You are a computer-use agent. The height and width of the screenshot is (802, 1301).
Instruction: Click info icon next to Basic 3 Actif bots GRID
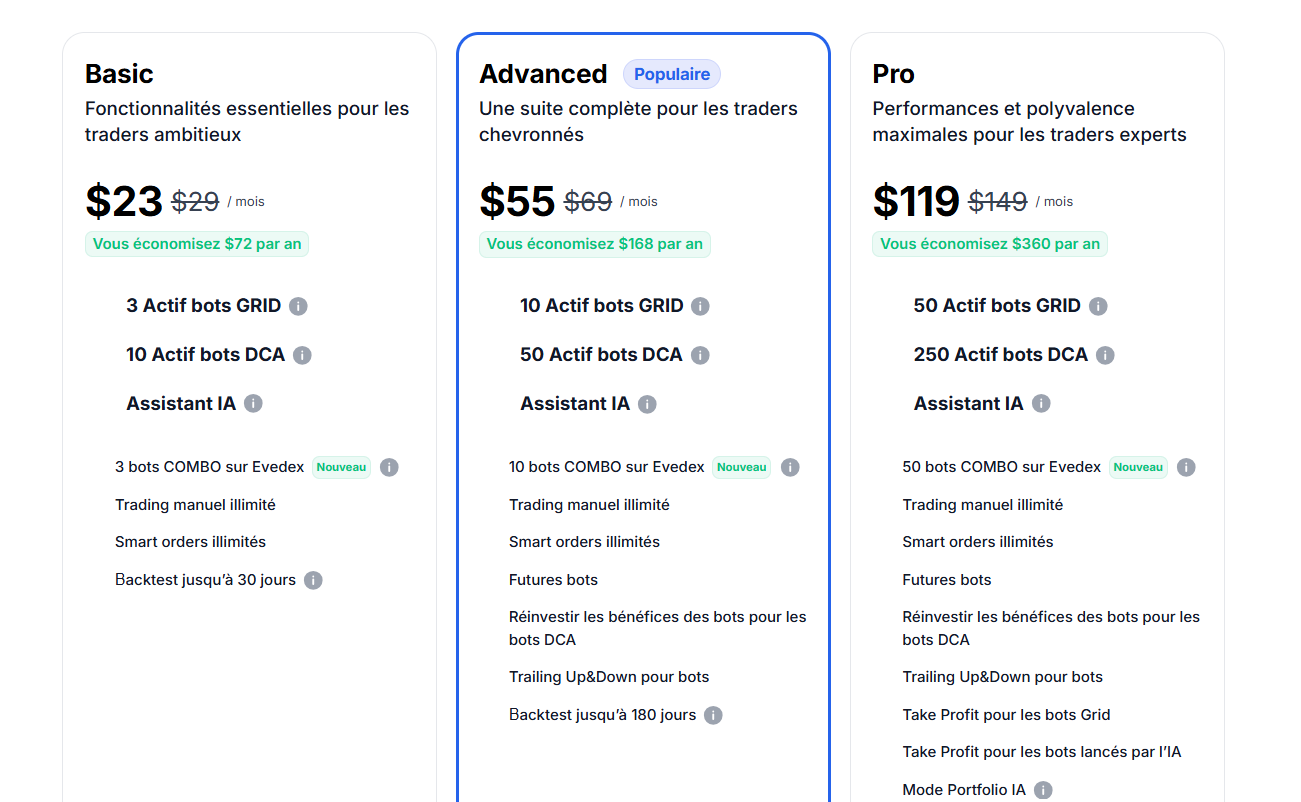pyautogui.click(x=298, y=306)
